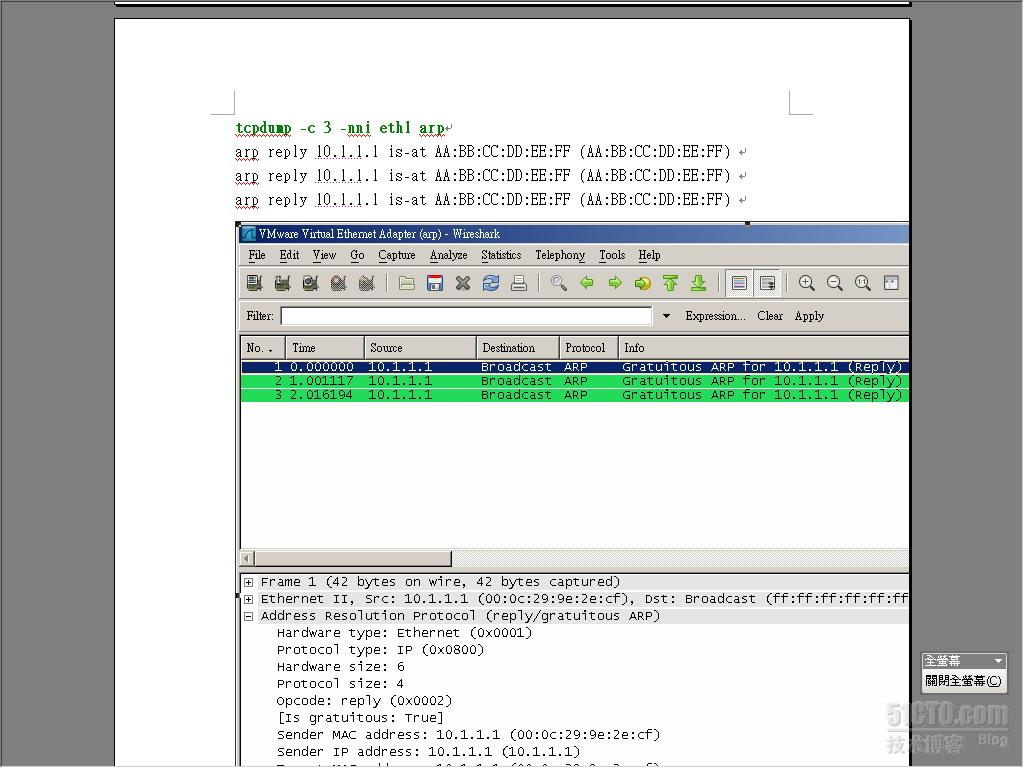
Task: Open the Capture menu
Action: (396, 255)
